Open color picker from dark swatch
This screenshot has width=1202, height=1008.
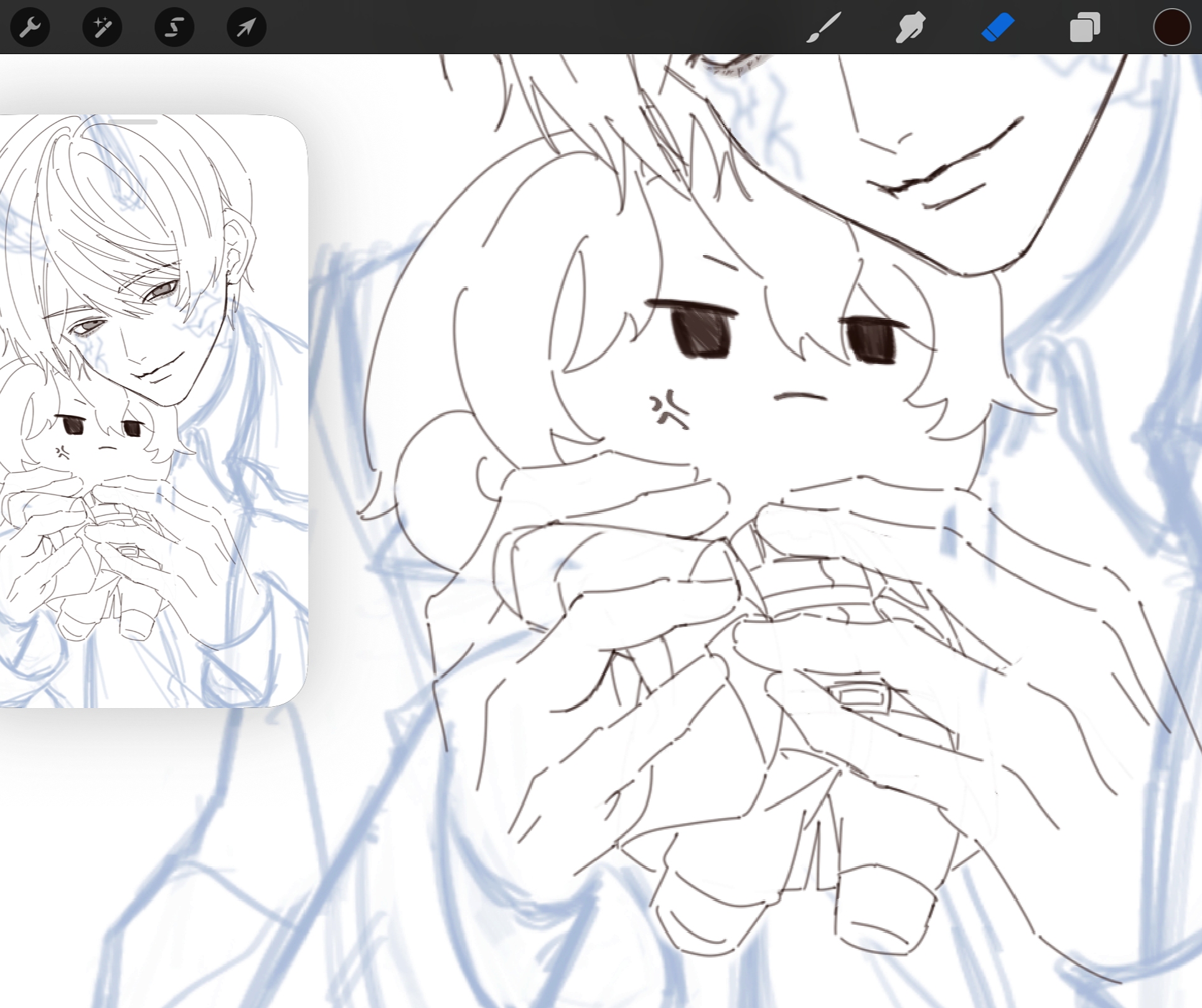[x=1171, y=27]
